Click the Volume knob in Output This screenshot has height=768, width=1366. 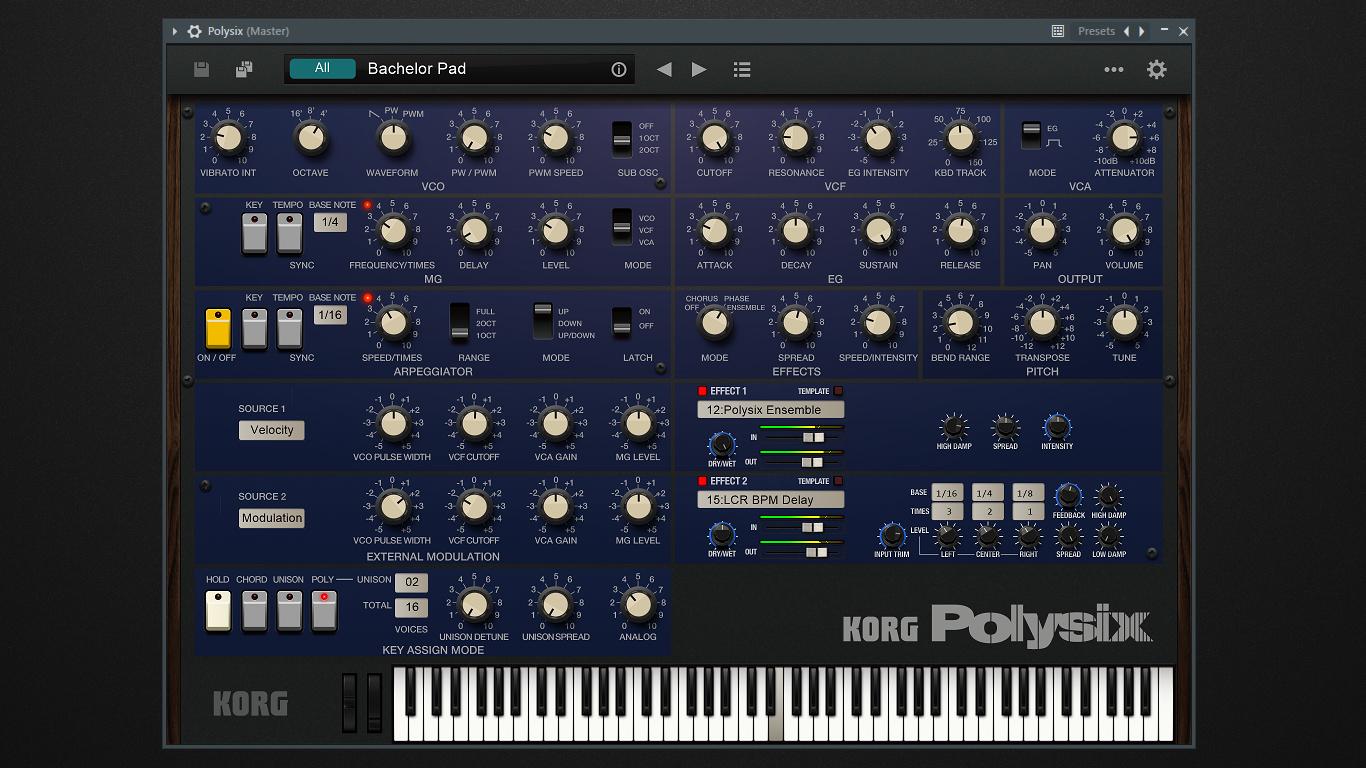(1124, 231)
